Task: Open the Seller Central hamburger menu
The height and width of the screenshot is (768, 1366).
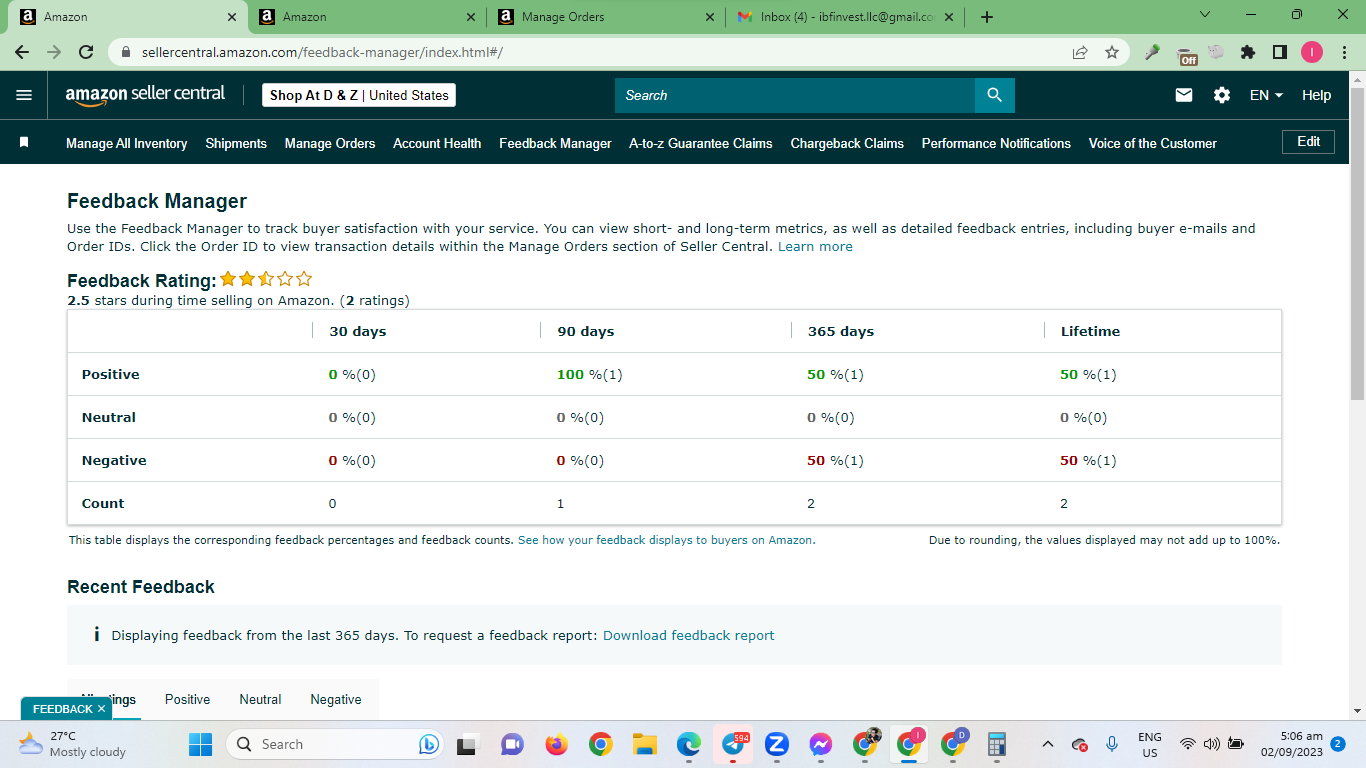Action: tap(24, 95)
